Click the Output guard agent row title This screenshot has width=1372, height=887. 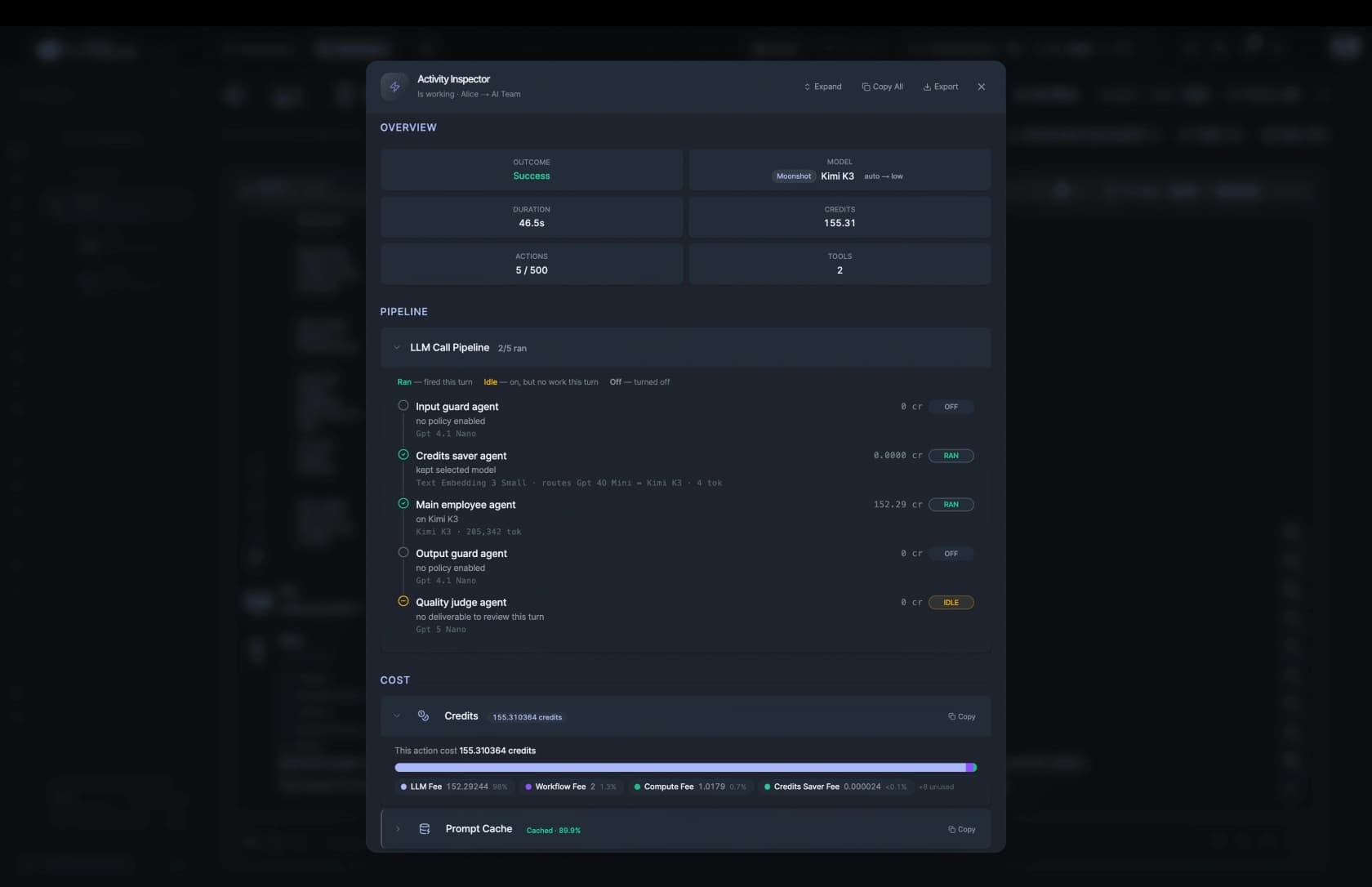tap(461, 554)
